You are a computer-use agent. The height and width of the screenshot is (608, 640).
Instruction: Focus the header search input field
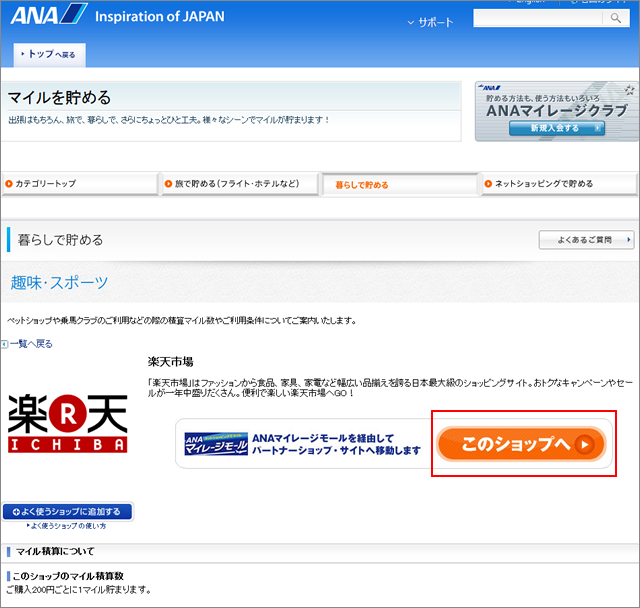tap(538, 18)
